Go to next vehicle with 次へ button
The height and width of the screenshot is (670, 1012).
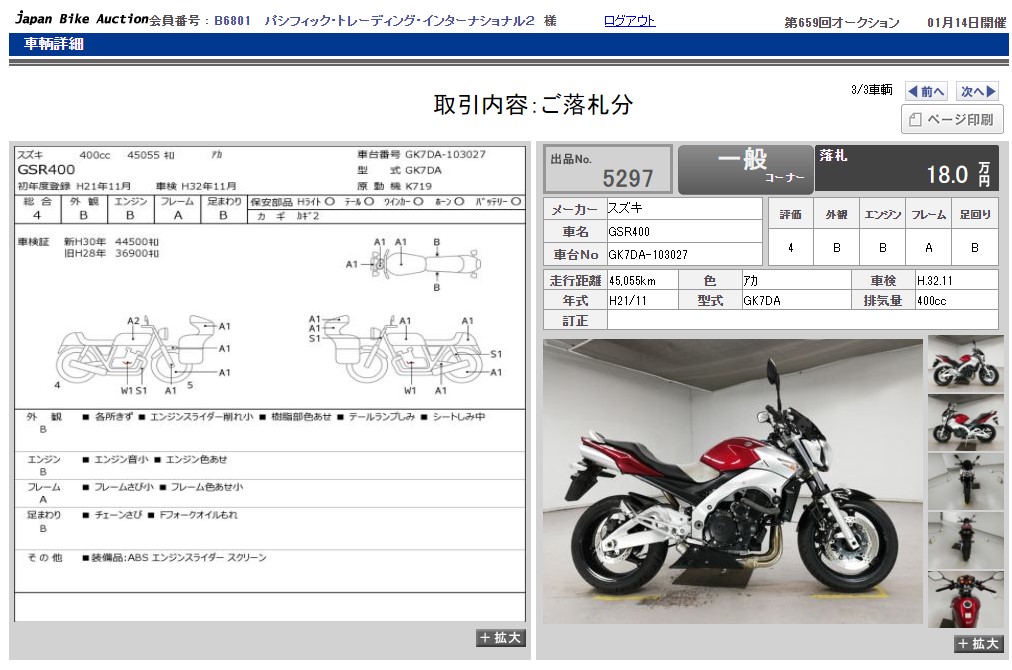tap(978, 92)
